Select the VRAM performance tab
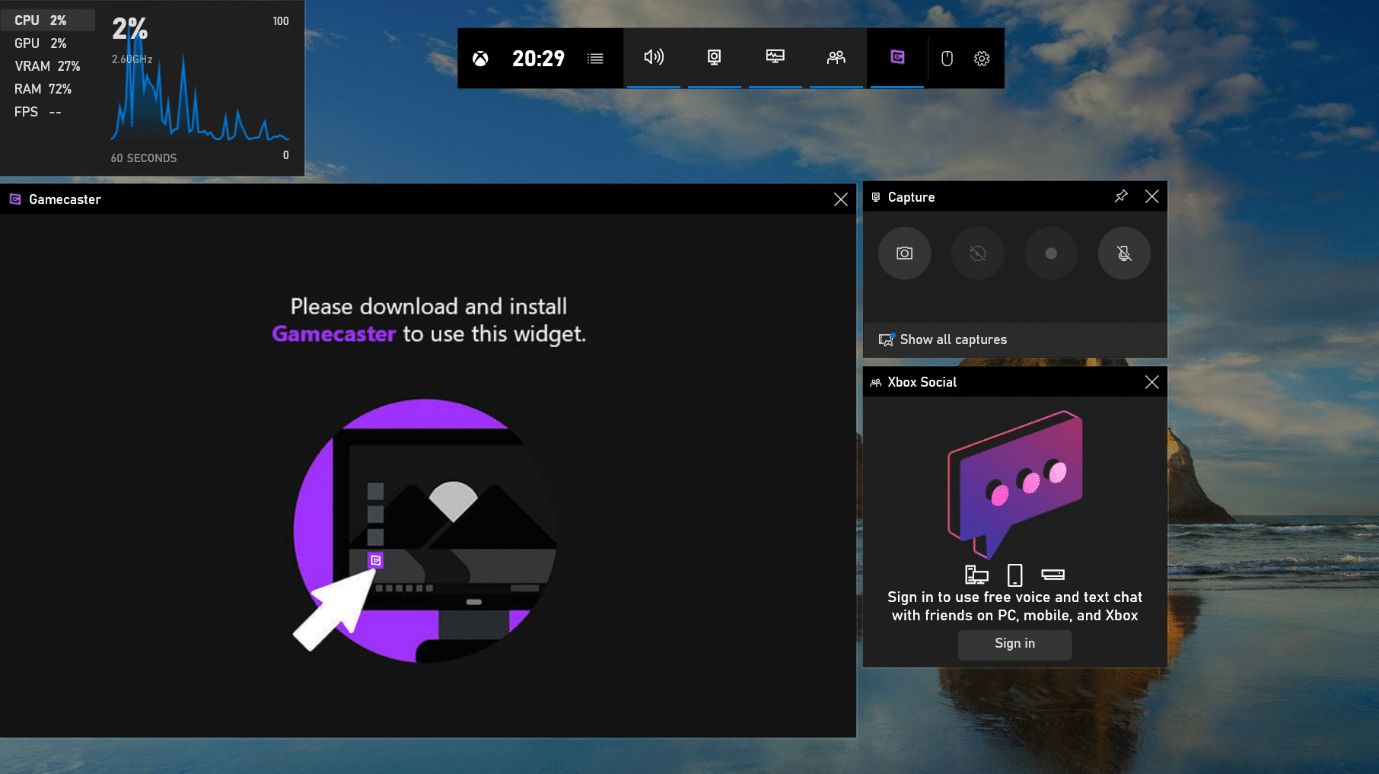This screenshot has width=1379, height=774. point(47,66)
